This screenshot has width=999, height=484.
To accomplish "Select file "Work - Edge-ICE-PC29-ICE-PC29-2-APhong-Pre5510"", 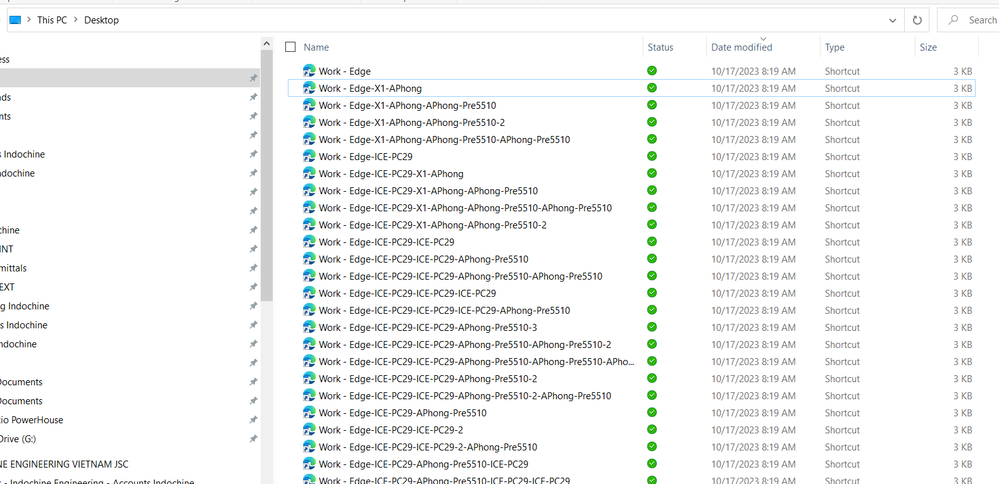I will click(x=428, y=447).
